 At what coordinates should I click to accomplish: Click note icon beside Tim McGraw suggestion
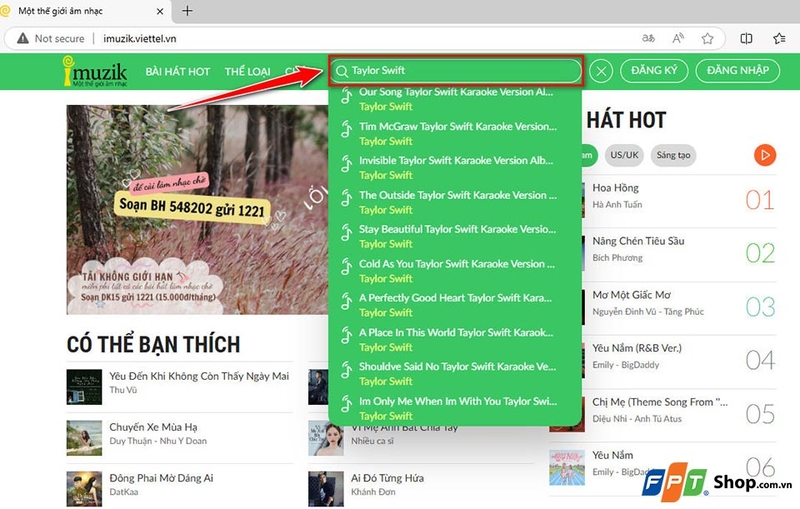pos(346,129)
